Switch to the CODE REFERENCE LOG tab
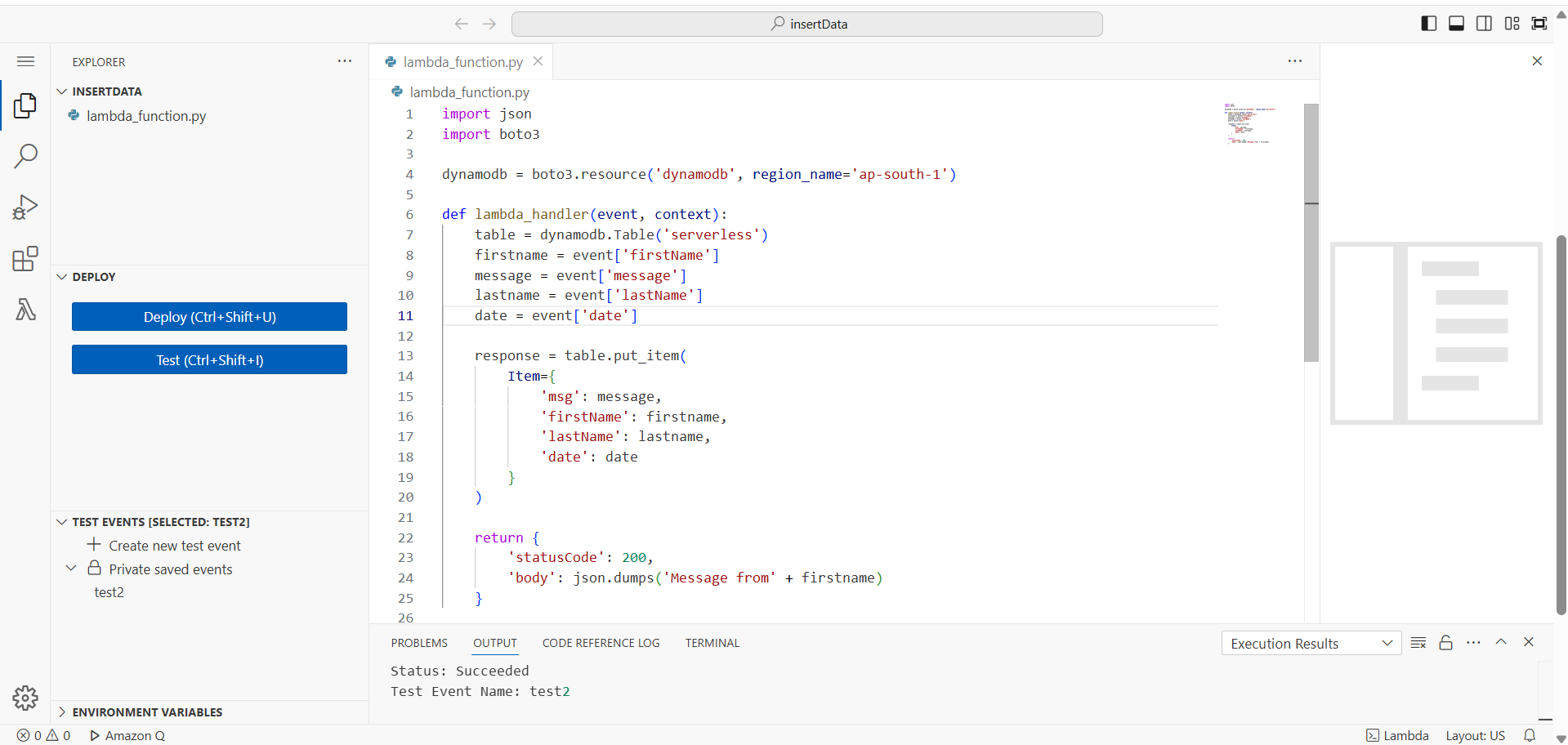The width and height of the screenshot is (1568, 745). click(601, 643)
